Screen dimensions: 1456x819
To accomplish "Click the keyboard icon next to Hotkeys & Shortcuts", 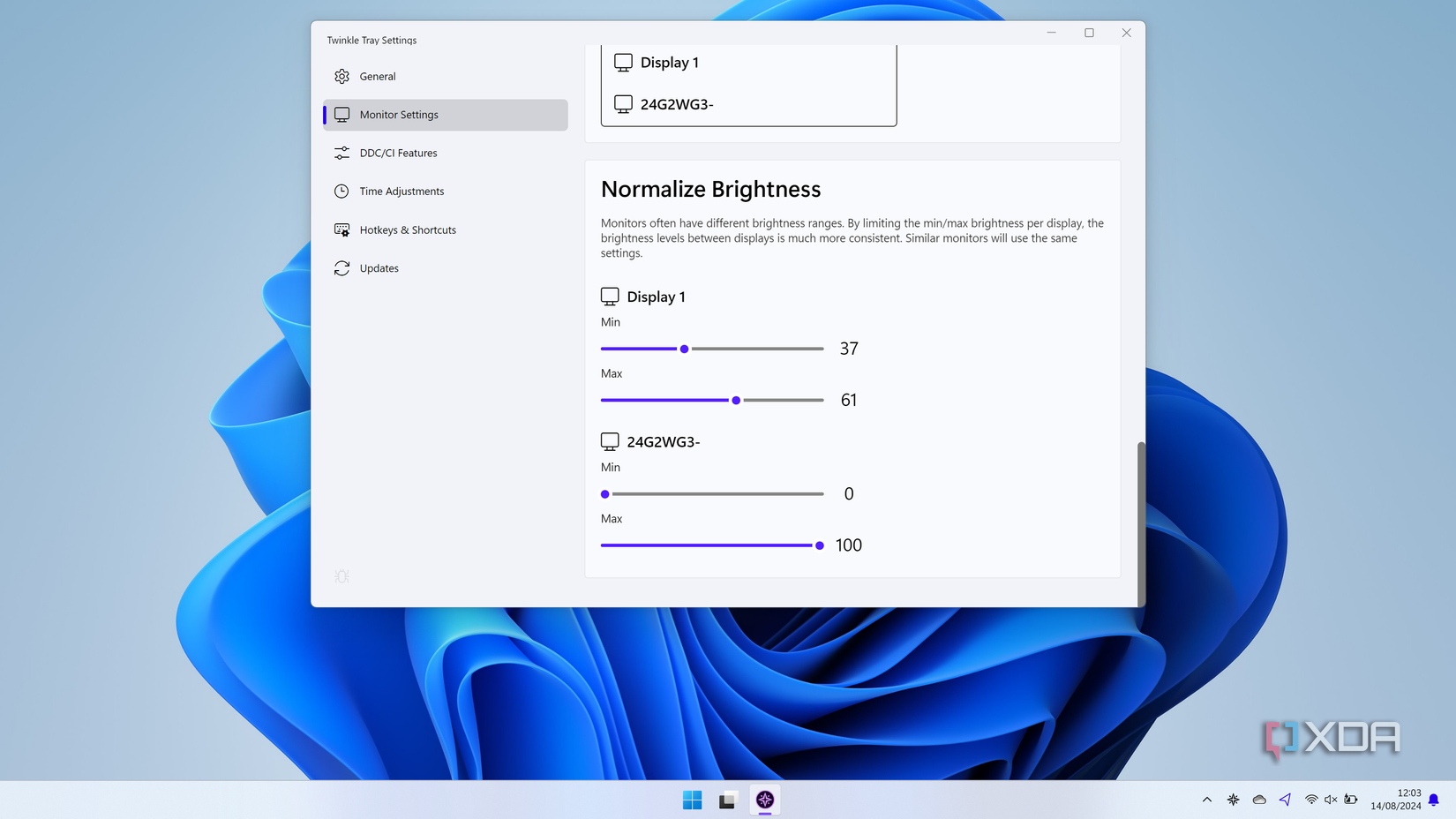I will pyautogui.click(x=341, y=229).
